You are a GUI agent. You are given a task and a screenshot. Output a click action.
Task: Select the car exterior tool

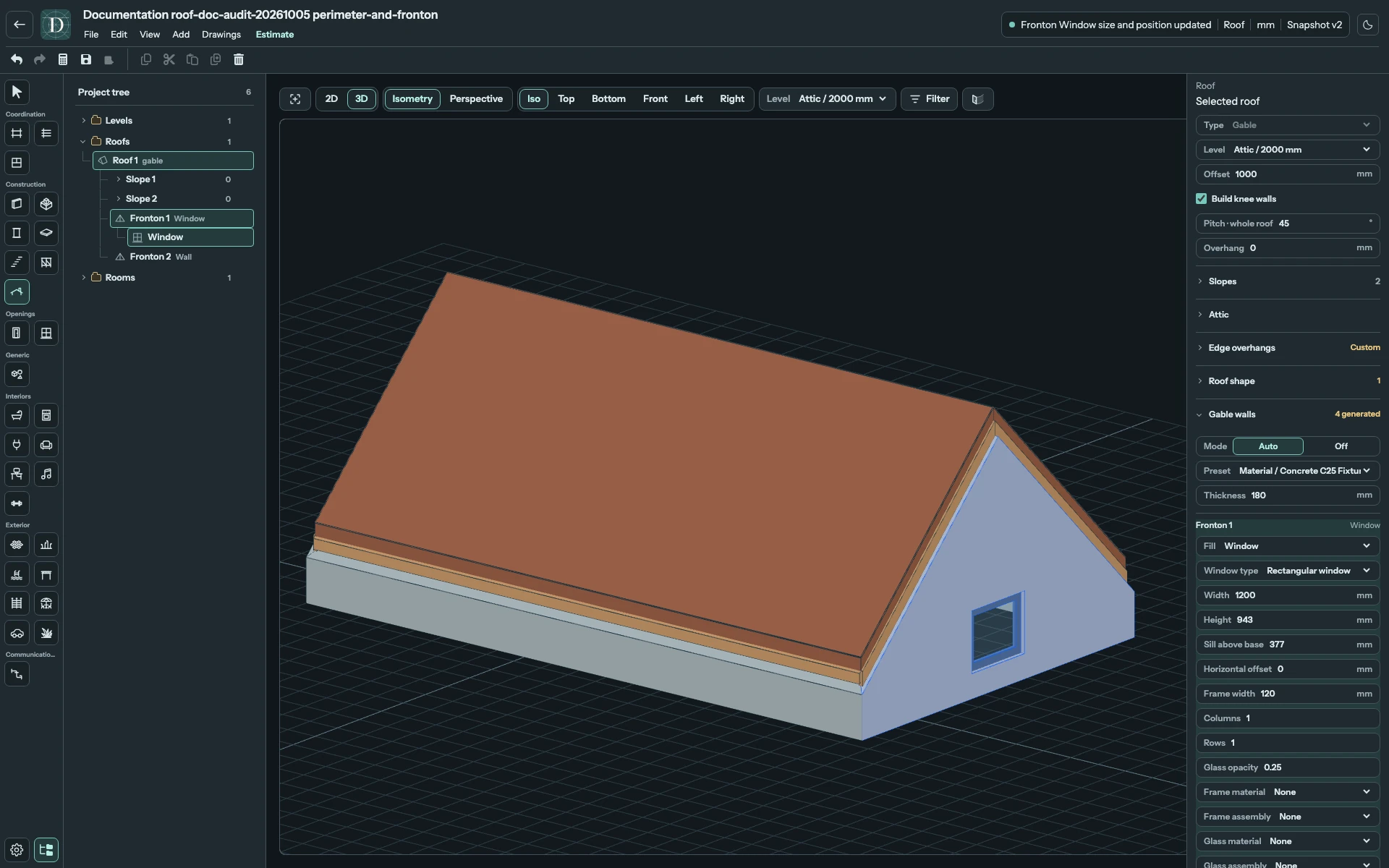[x=17, y=633]
